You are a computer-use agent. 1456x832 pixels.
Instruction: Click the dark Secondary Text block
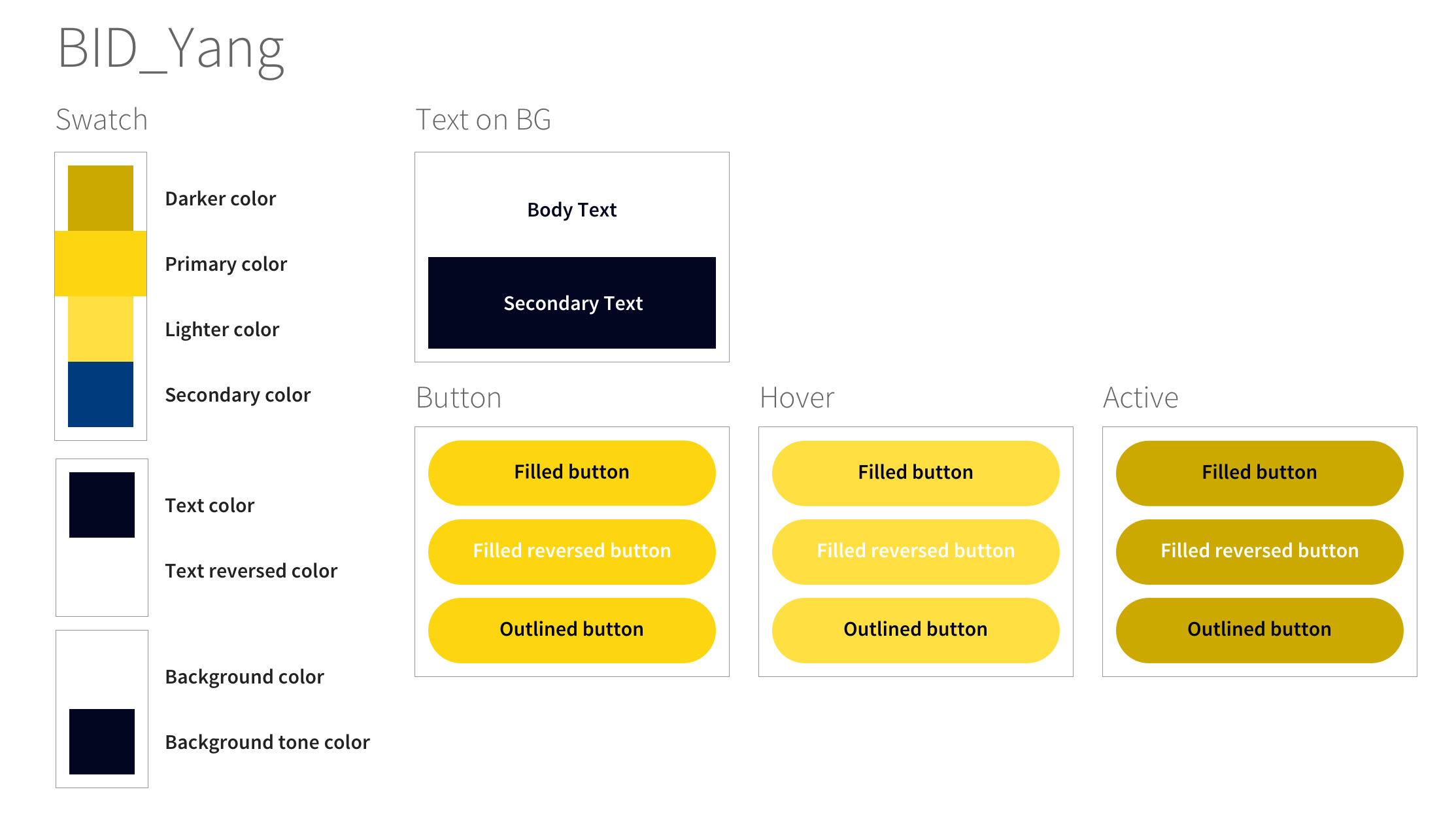[572, 303]
